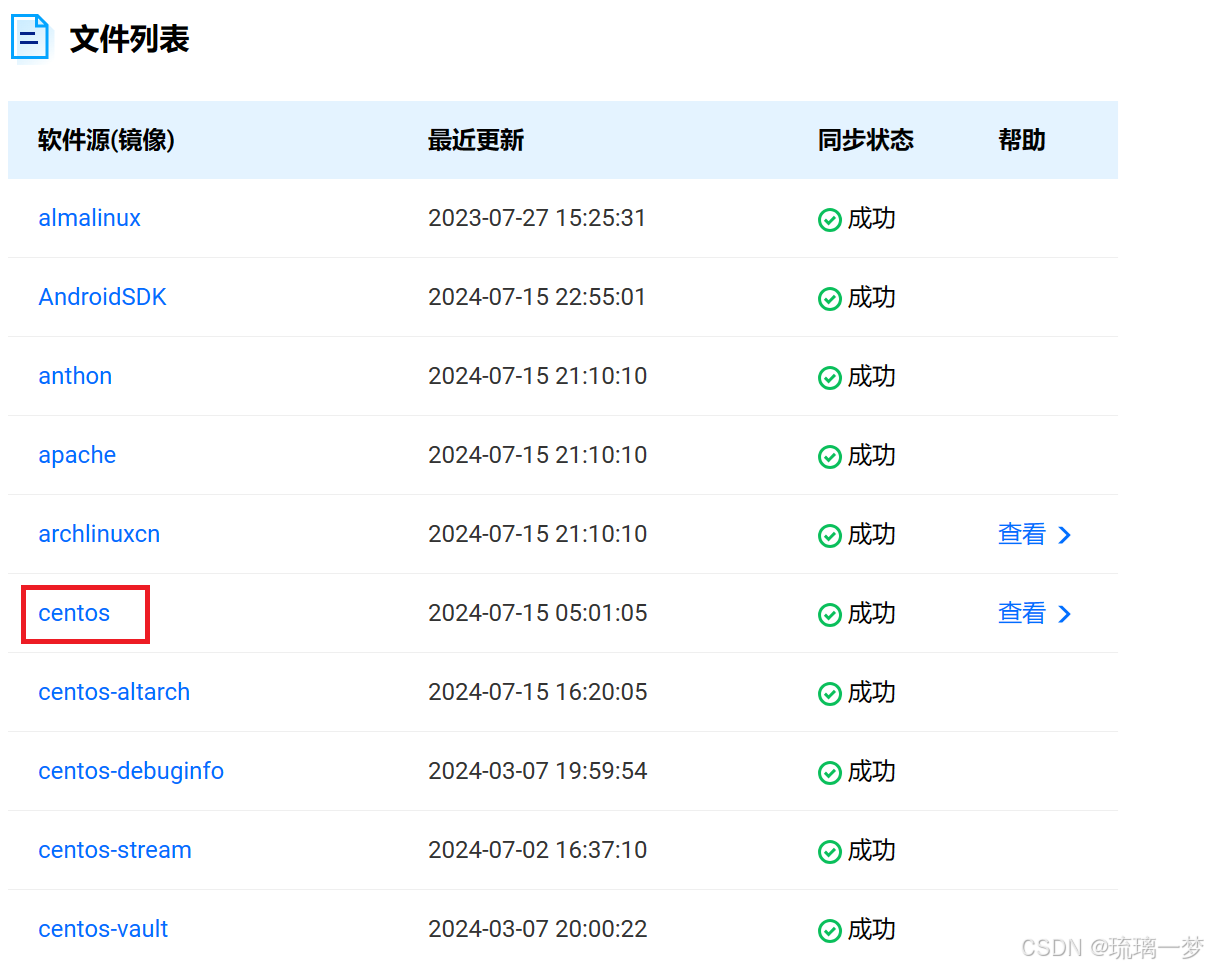1208x967 pixels.
Task: Click the 文件列表 heading text
Action: (x=130, y=39)
